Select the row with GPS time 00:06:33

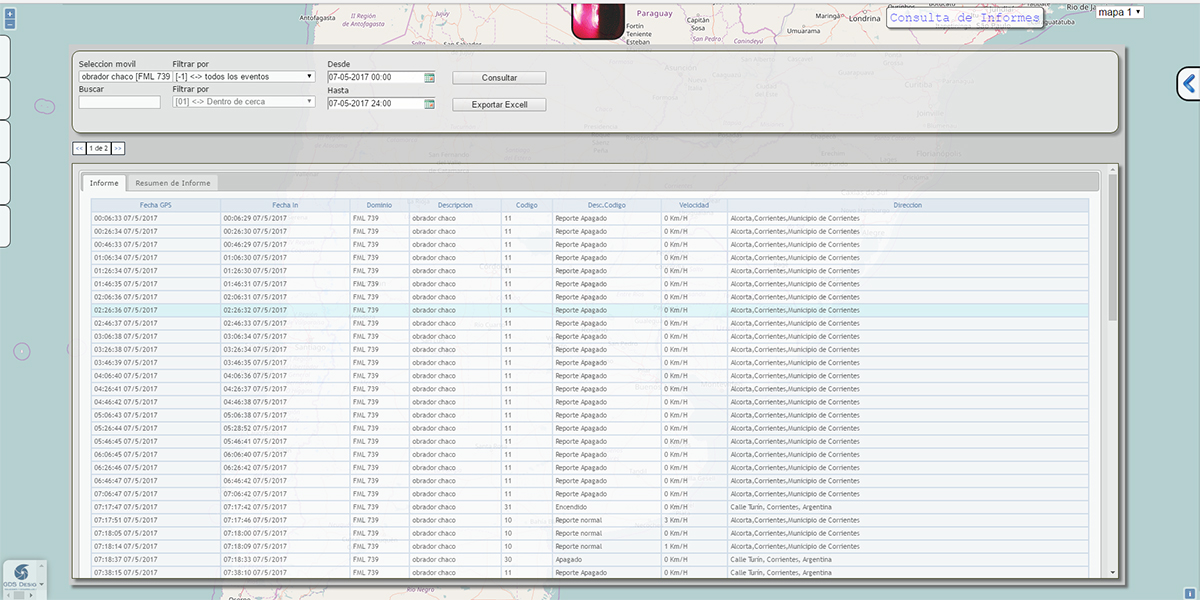590,218
